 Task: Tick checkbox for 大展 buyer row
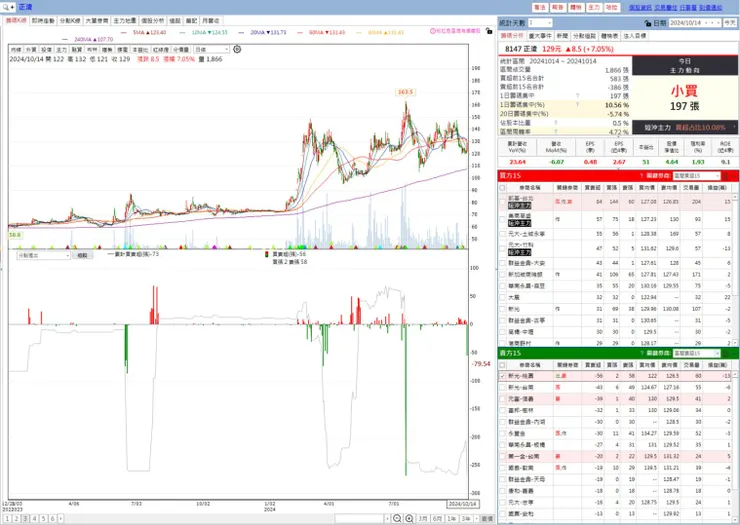click(503, 297)
